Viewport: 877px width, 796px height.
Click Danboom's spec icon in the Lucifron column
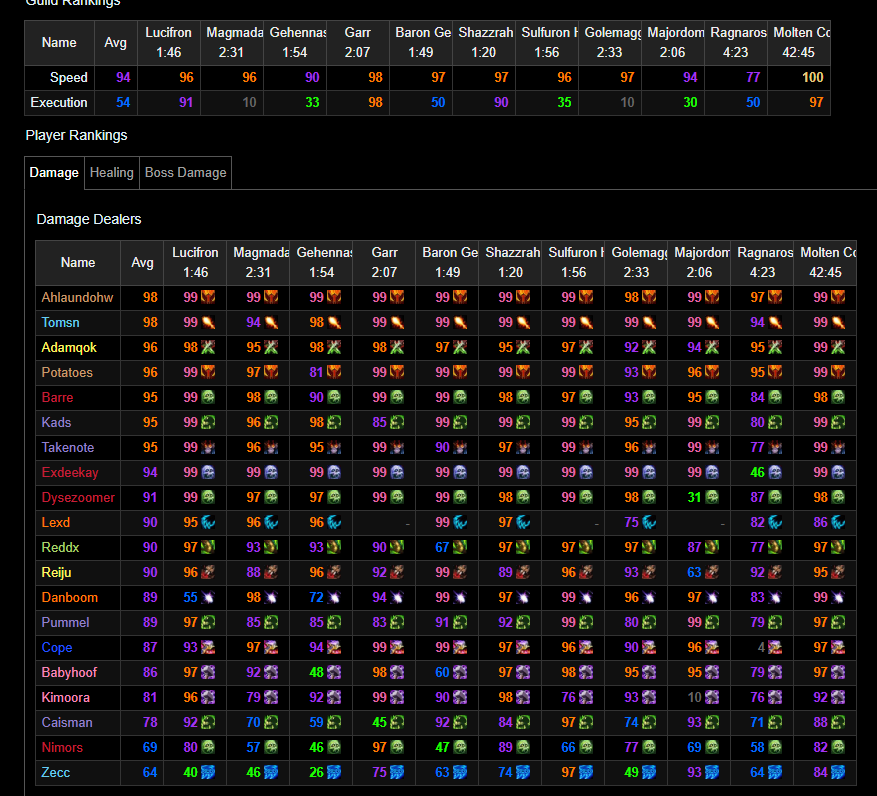[208, 597]
